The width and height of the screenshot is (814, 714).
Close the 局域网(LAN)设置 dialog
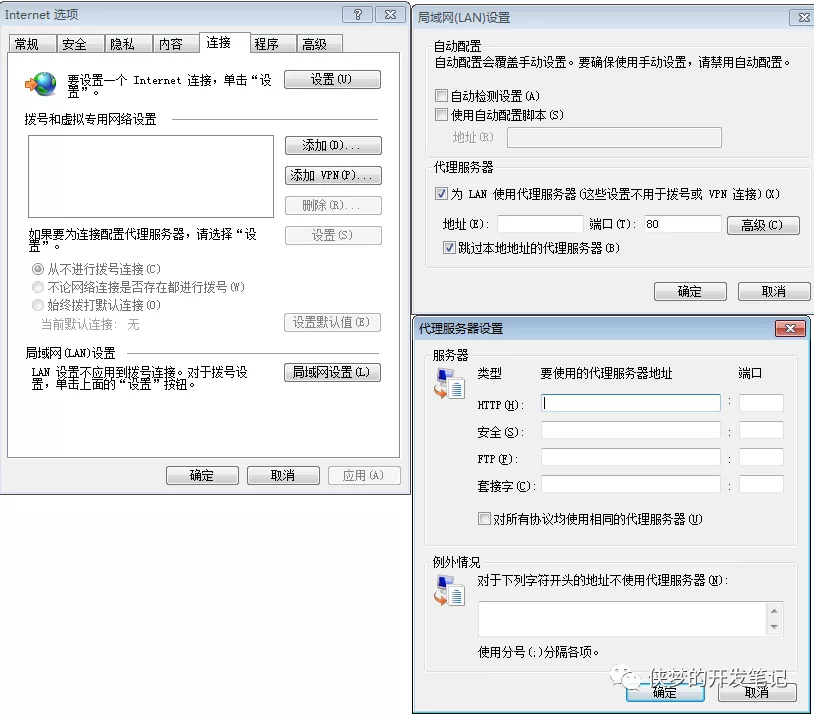[803, 18]
